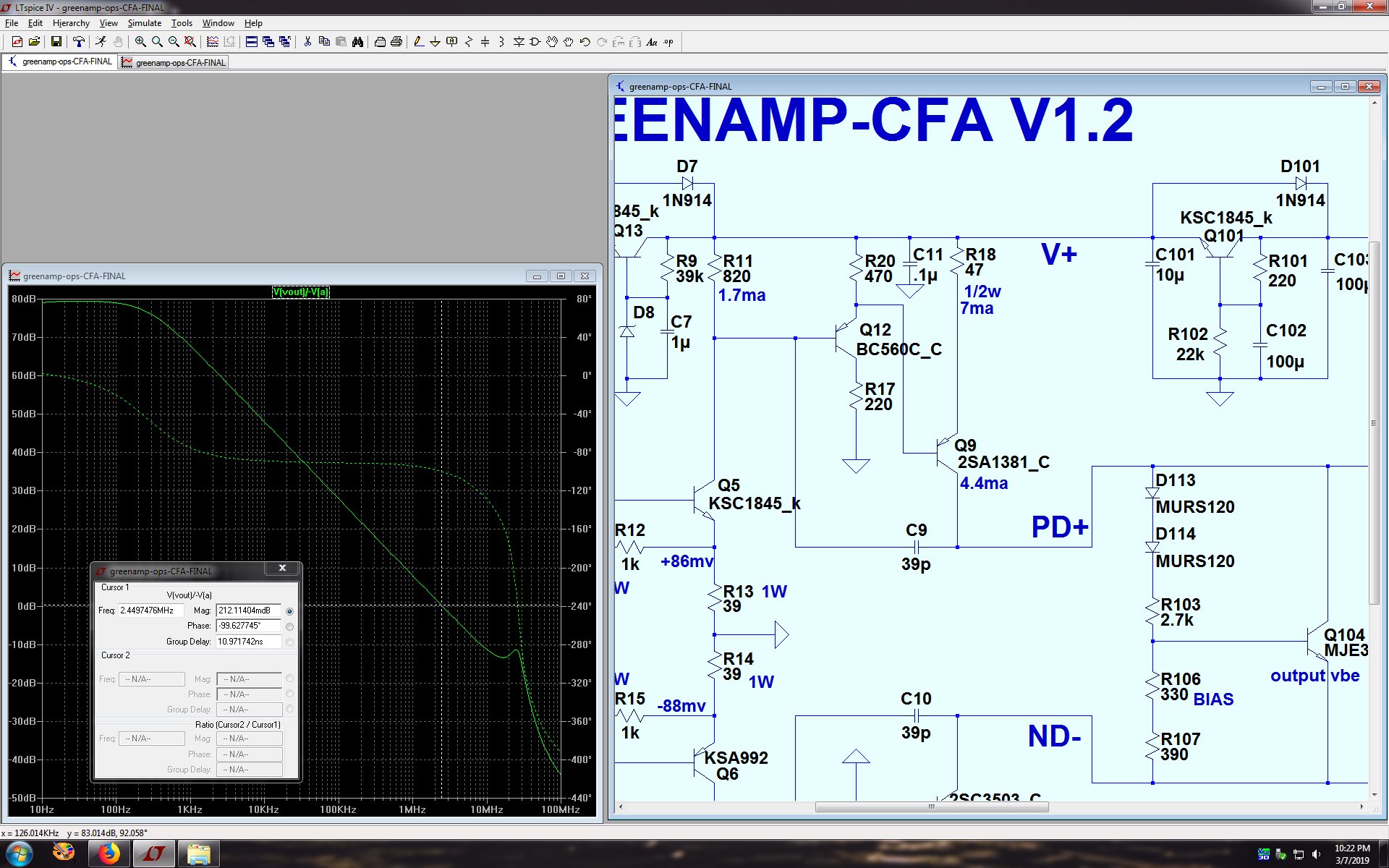Viewport: 1389px width, 868px height.
Task: Select the Place Component gate icon
Action: coord(535,42)
